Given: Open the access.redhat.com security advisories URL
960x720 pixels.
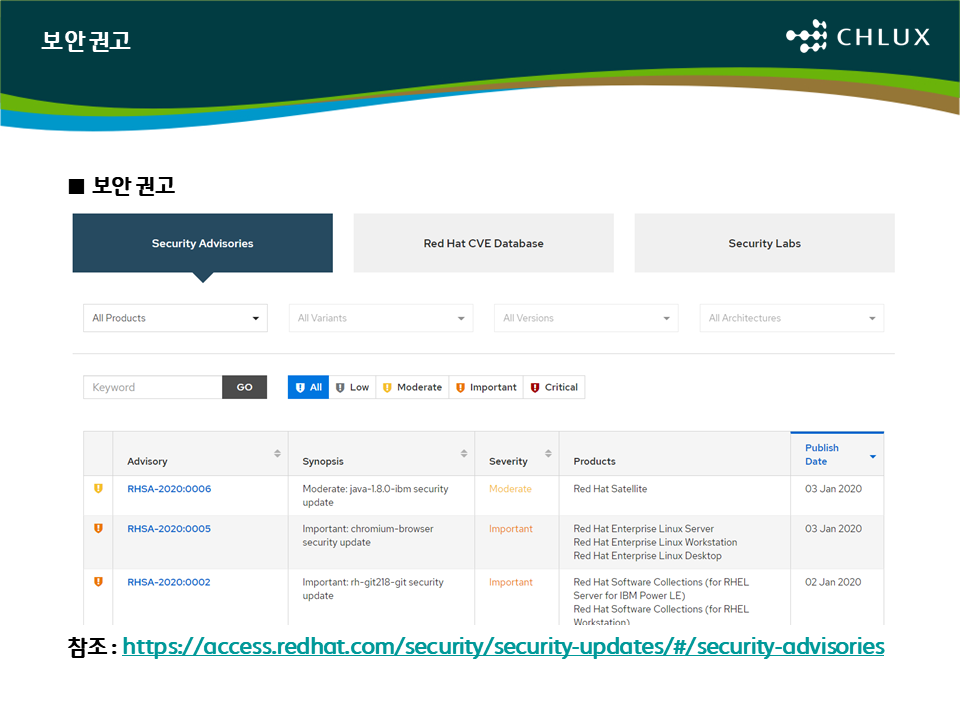Looking at the screenshot, I should tap(503, 646).
